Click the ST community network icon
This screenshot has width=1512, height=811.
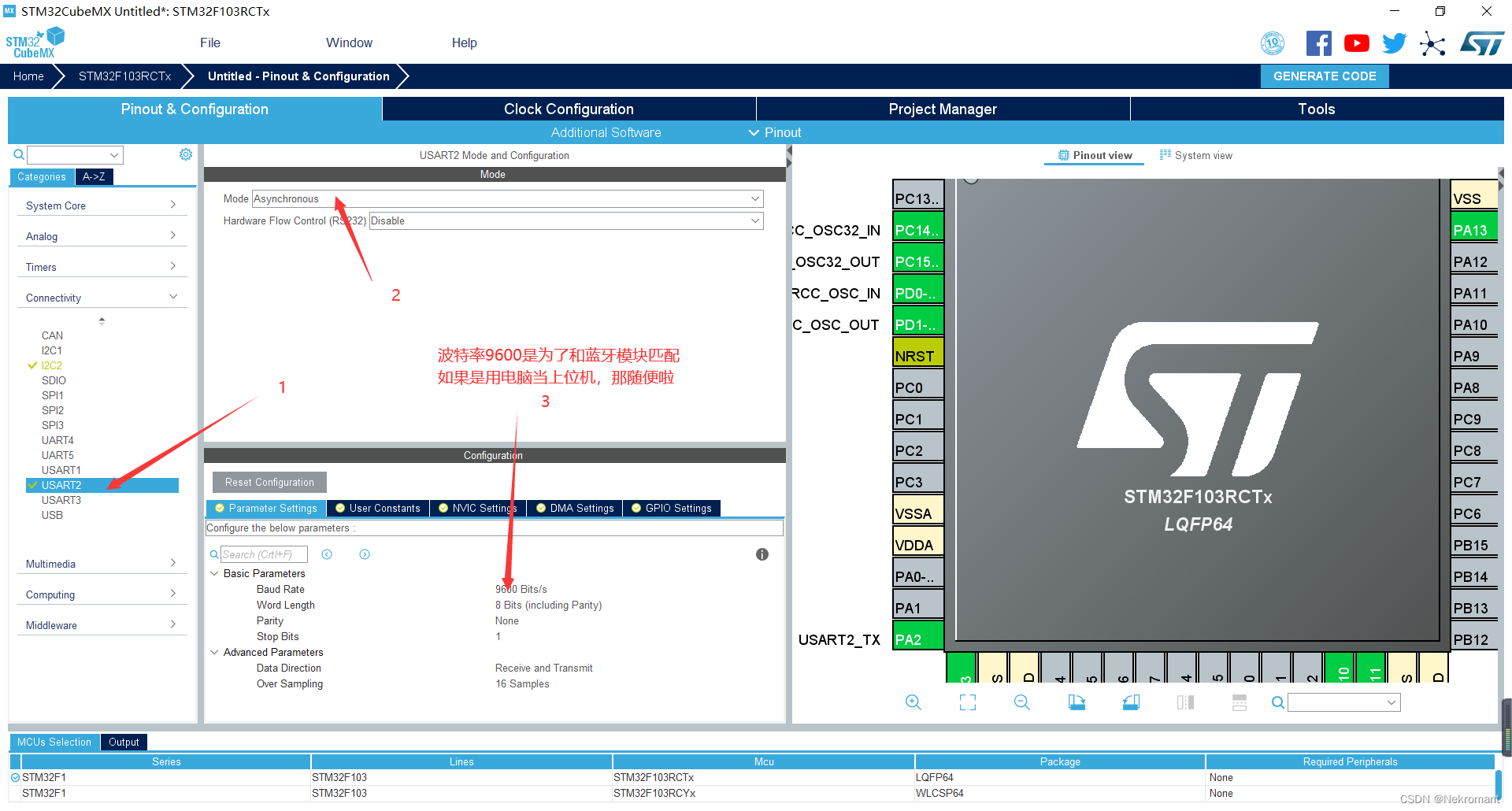pos(1432,43)
